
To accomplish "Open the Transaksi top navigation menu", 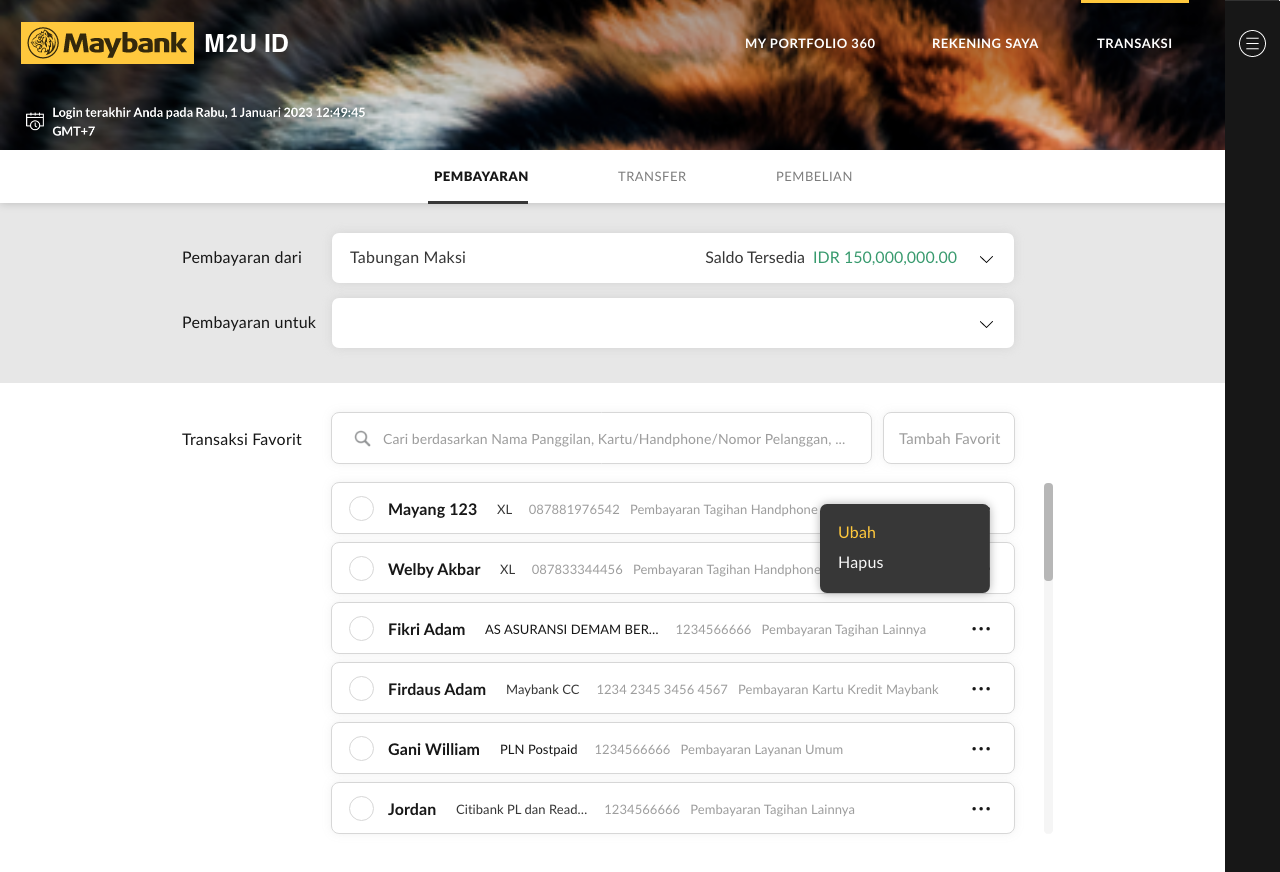I will (1134, 43).
